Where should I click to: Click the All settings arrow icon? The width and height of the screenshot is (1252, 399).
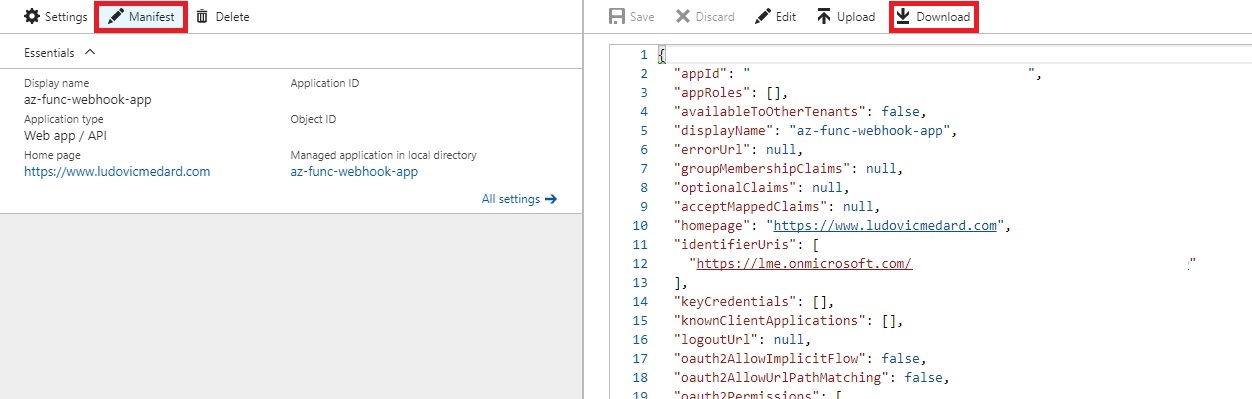tap(551, 199)
